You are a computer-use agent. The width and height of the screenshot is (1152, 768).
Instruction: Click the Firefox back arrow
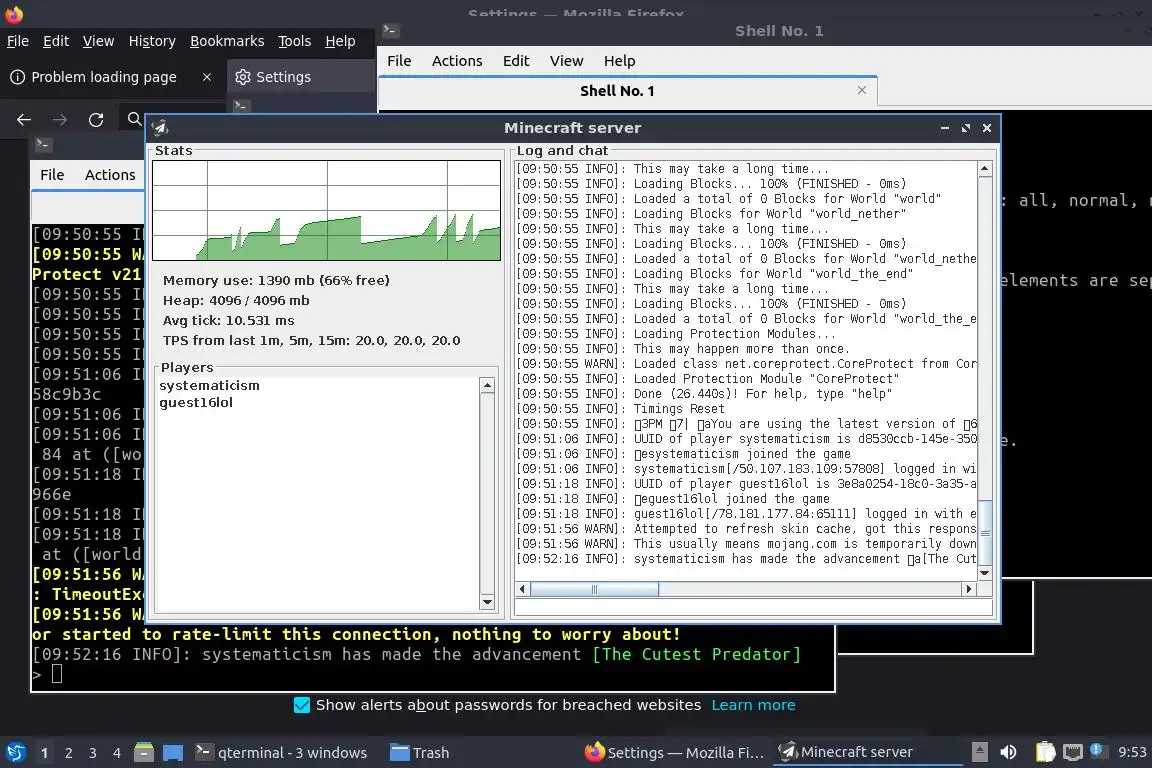point(24,120)
